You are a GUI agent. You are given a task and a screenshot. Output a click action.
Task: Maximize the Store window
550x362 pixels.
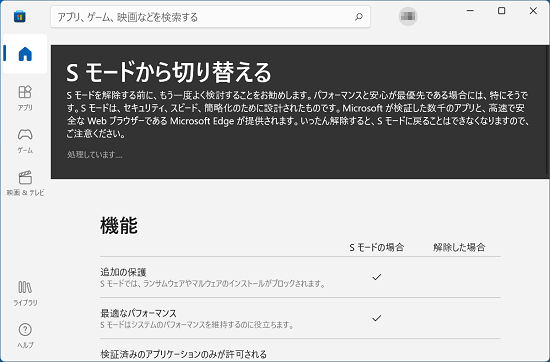pos(502,11)
